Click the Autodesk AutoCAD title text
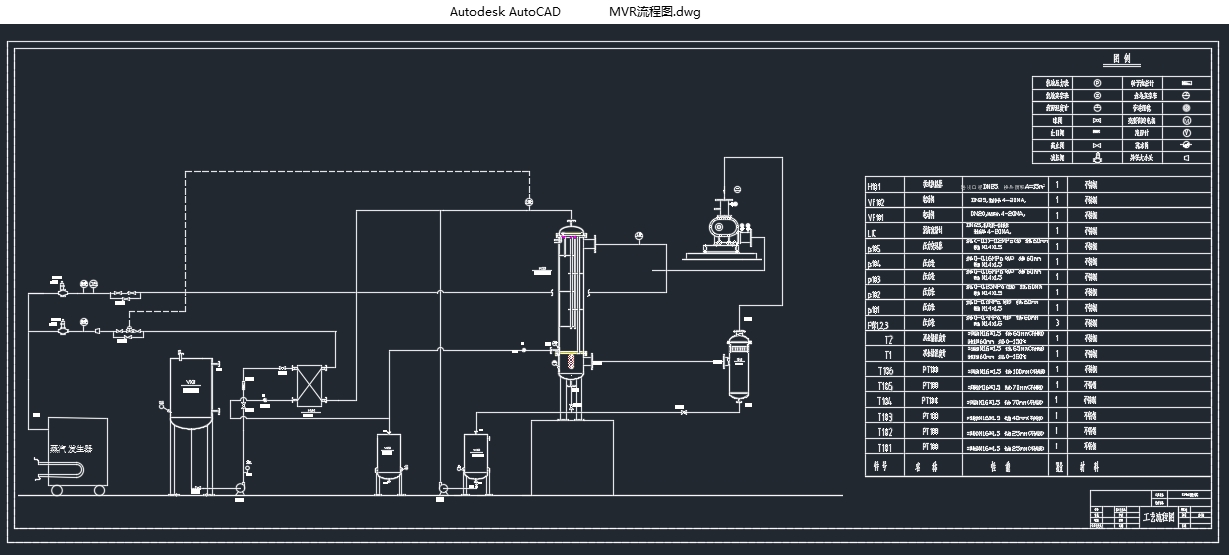The width and height of the screenshot is (1229, 555). 505,12
